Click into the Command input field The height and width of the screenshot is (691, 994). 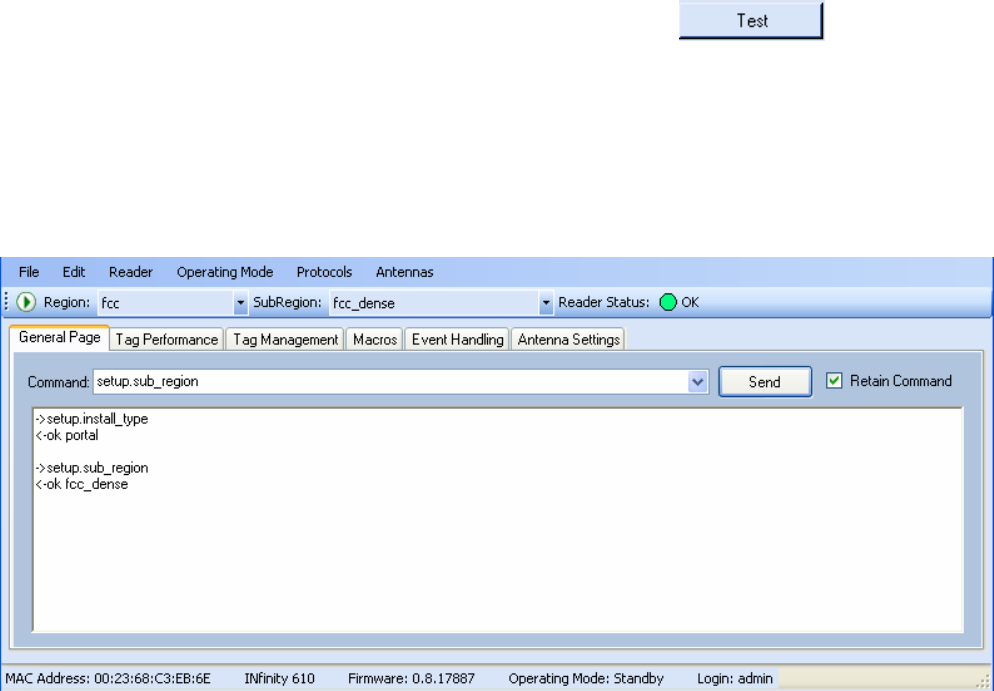tap(390, 382)
